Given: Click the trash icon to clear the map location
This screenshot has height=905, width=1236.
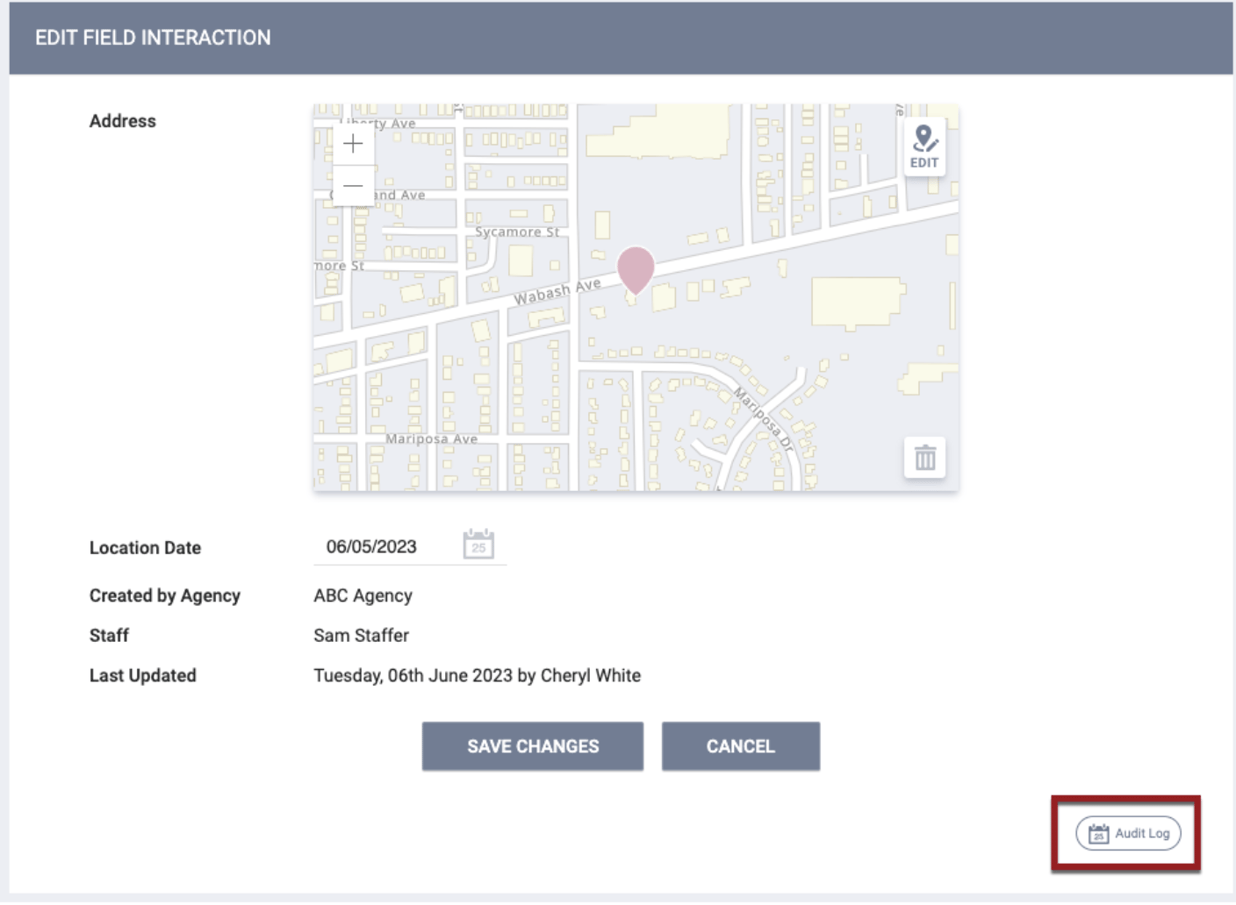Looking at the screenshot, I should tap(923, 457).
